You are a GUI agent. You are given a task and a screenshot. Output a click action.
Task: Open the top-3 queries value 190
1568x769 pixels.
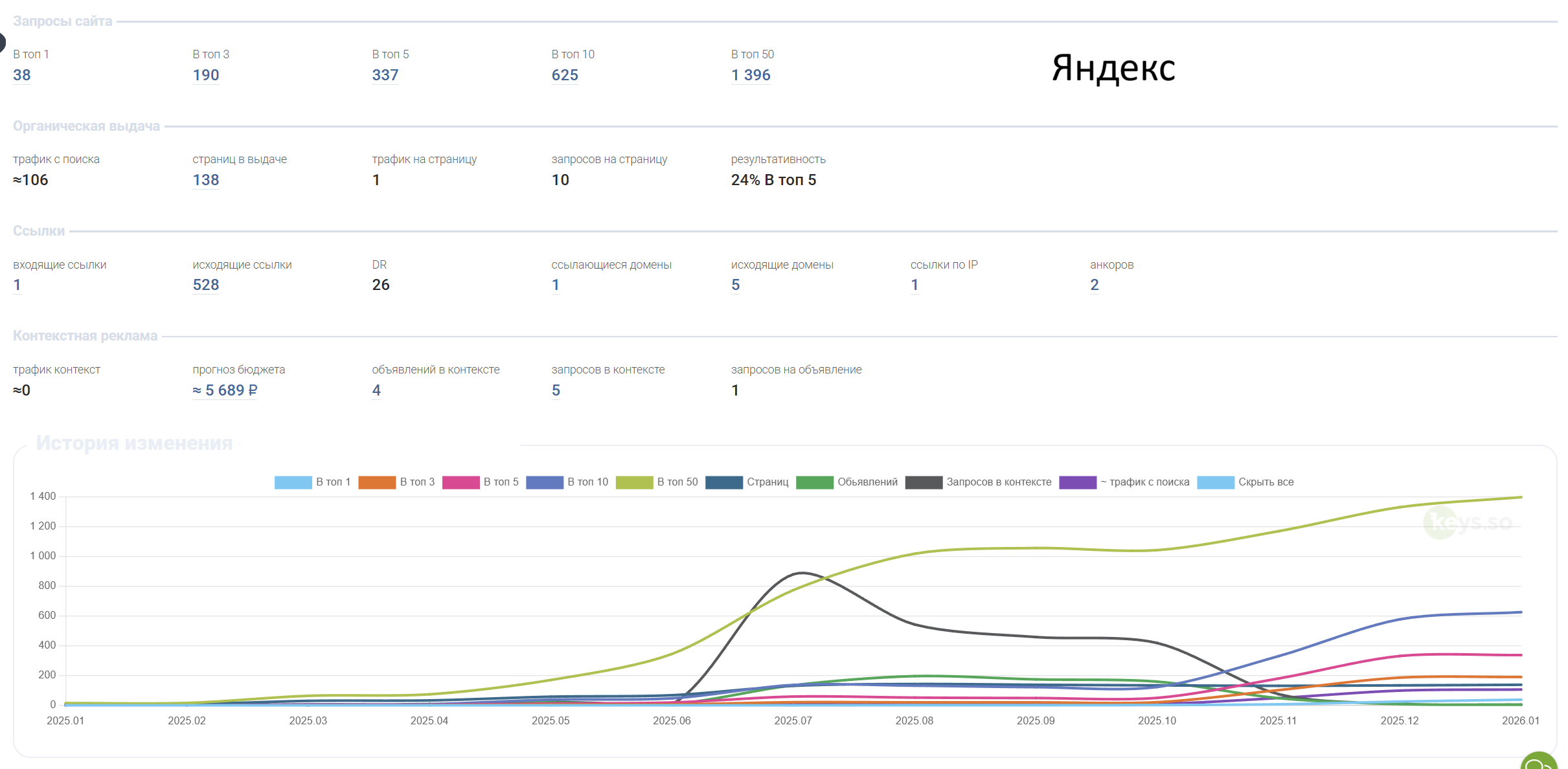[206, 75]
